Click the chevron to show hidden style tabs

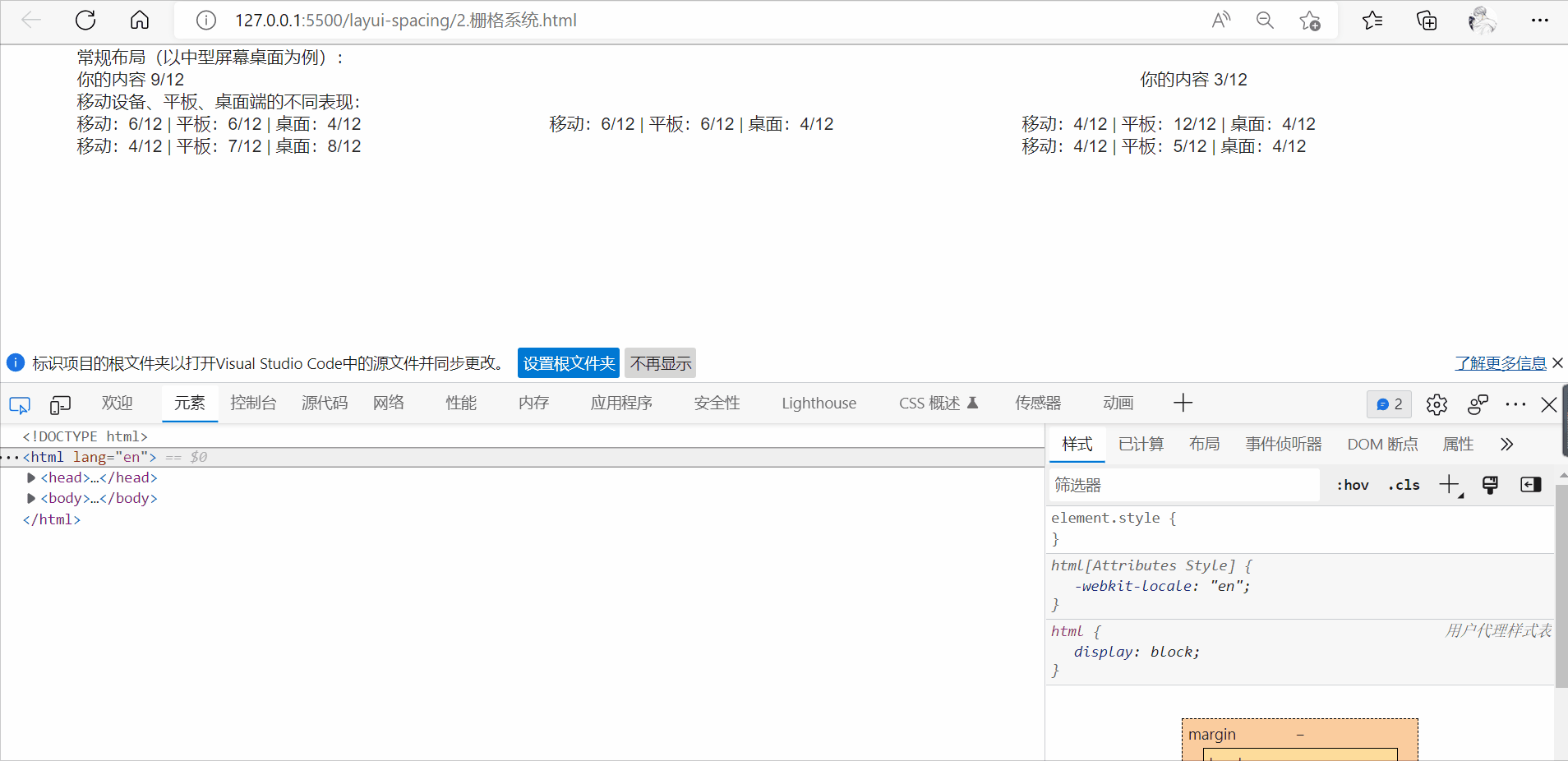pos(1506,444)
